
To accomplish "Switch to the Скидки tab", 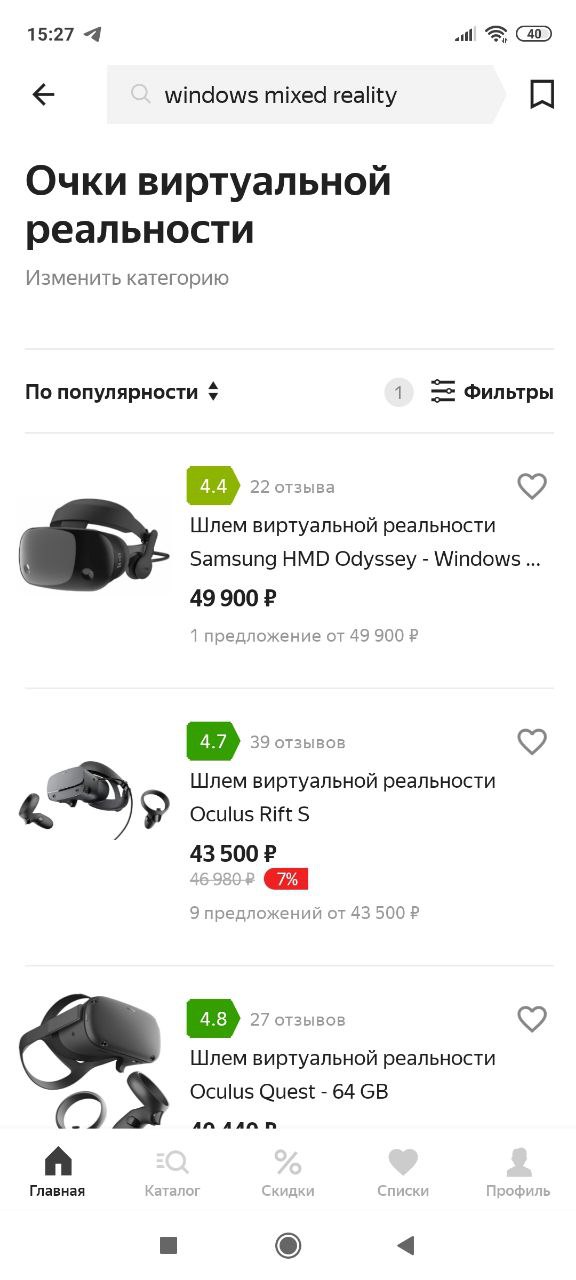I will 288,1173.
